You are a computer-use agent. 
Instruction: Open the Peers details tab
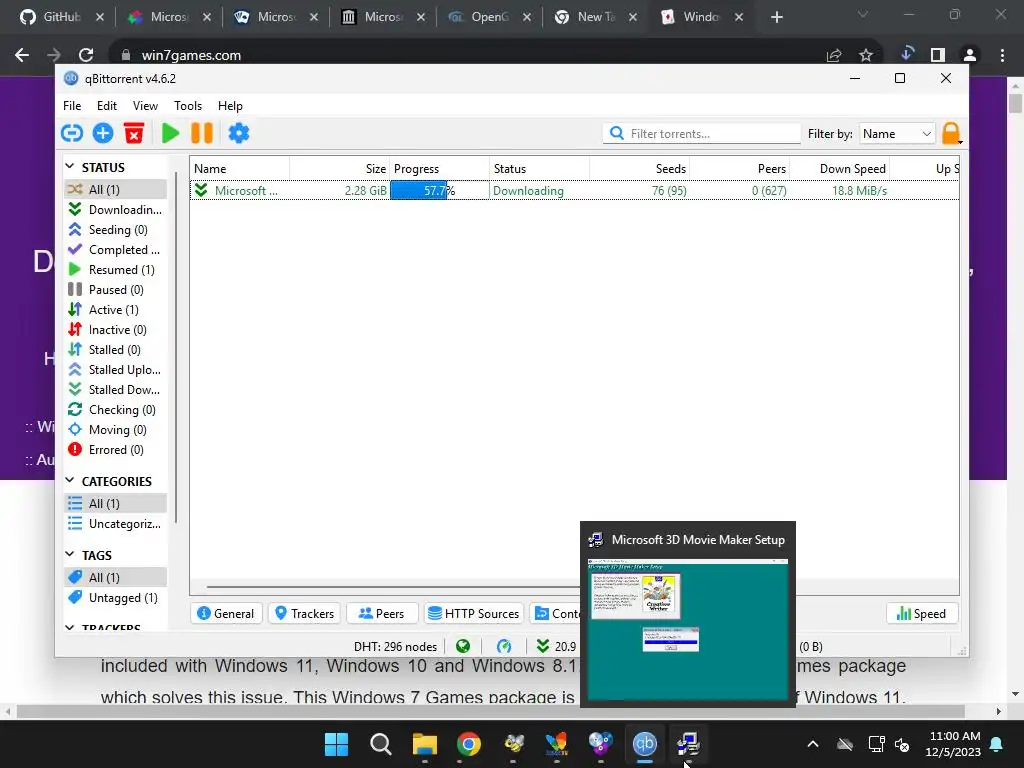[382, 614]
